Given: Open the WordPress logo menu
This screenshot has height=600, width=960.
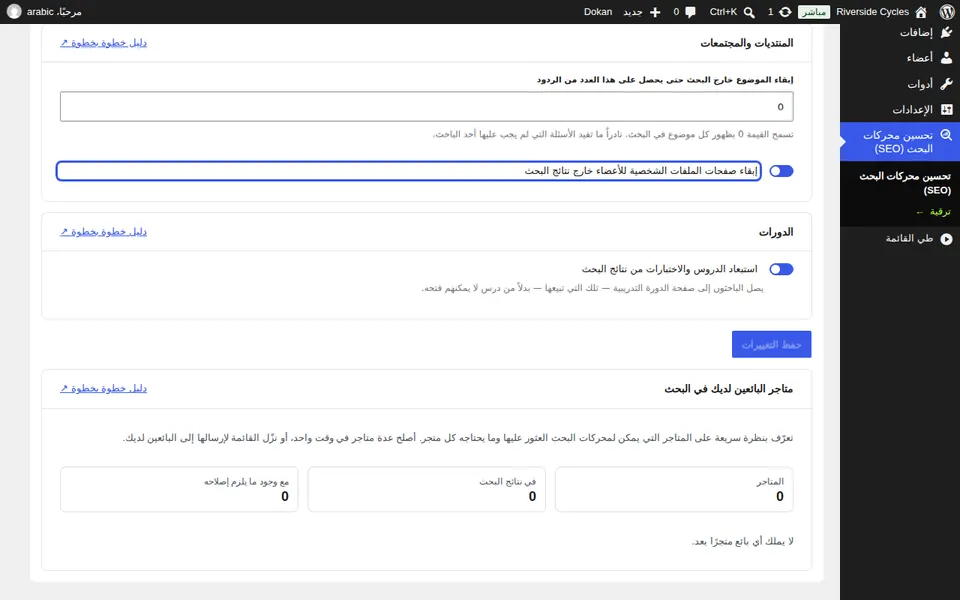Looking at the screenshot, I should coord(947,12).
